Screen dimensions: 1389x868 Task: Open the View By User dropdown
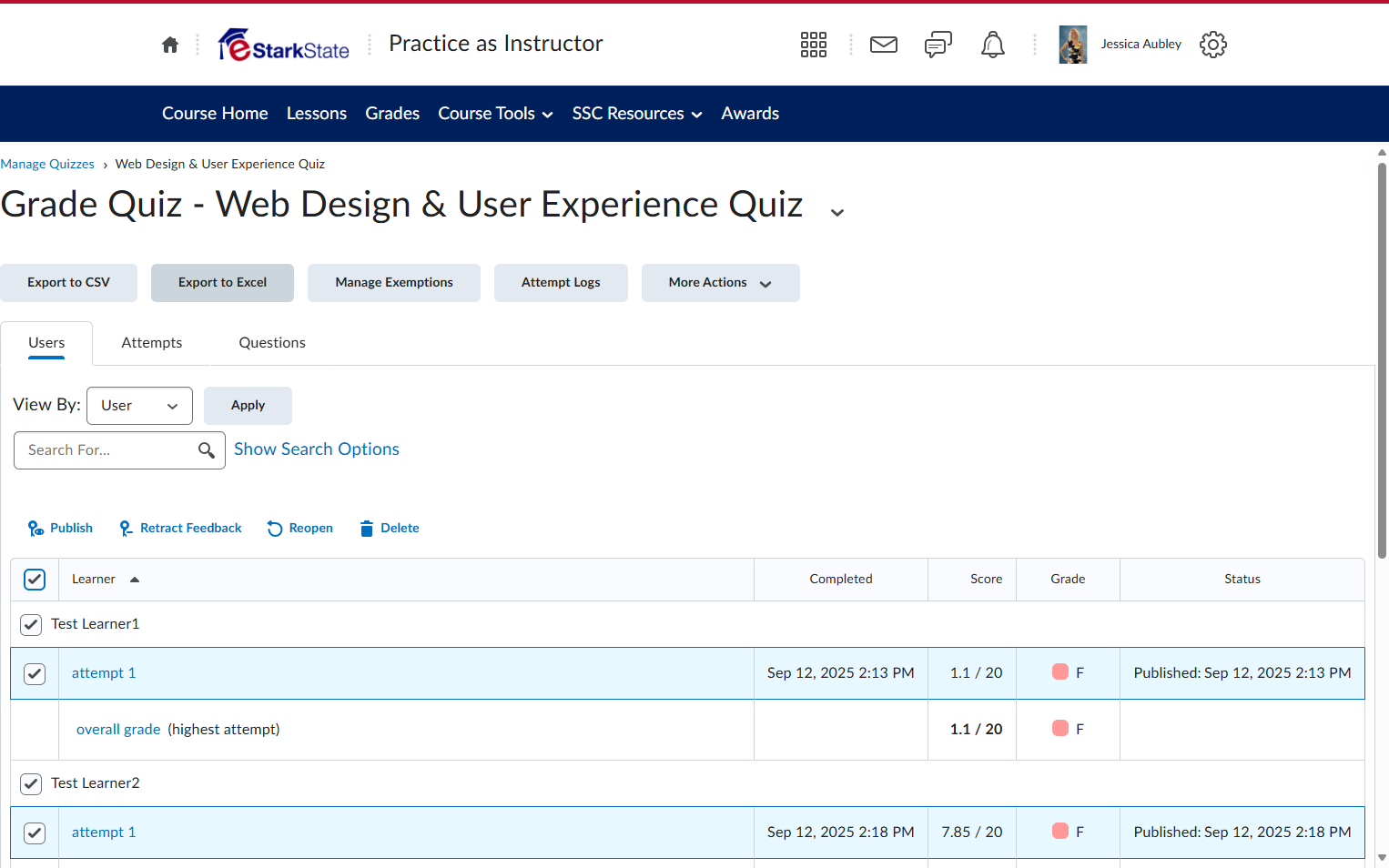tap(139, 406)
